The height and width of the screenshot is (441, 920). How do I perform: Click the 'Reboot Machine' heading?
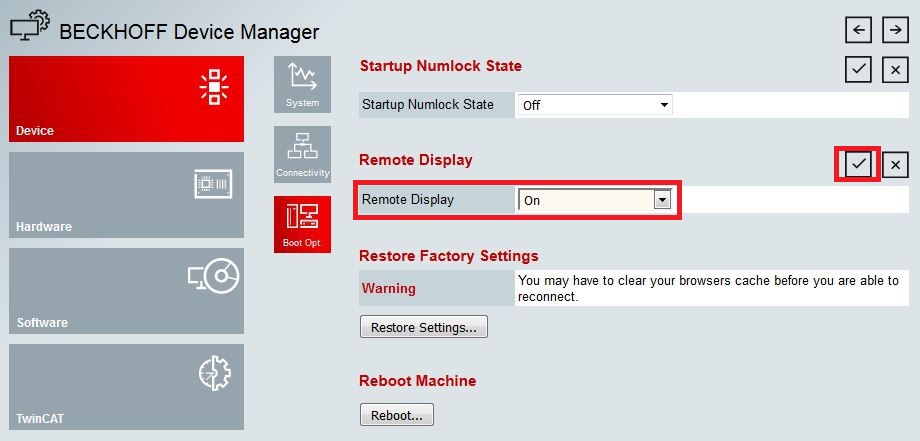tap(417, 381)
